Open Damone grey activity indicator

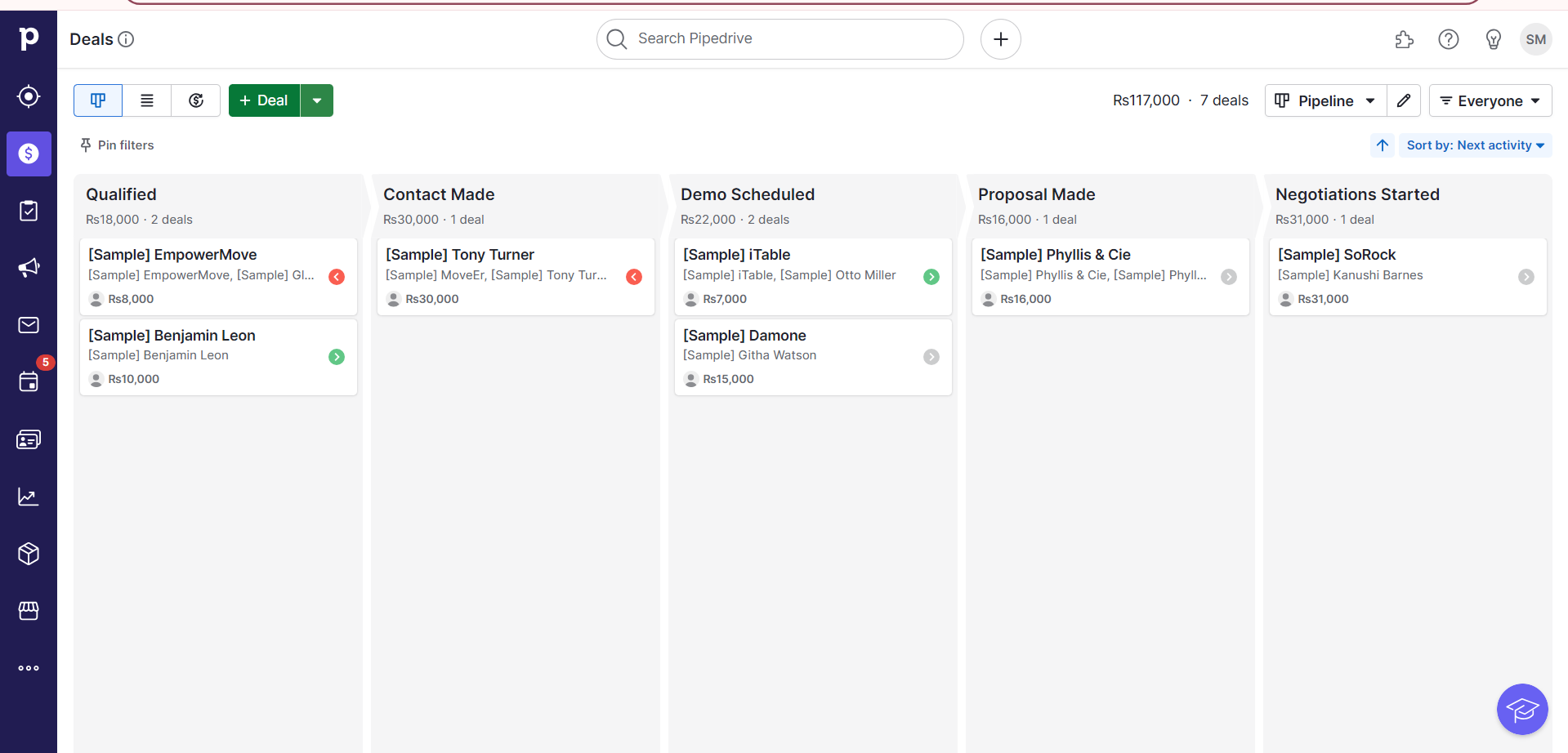pyautogui.click(x=931, y=357)
